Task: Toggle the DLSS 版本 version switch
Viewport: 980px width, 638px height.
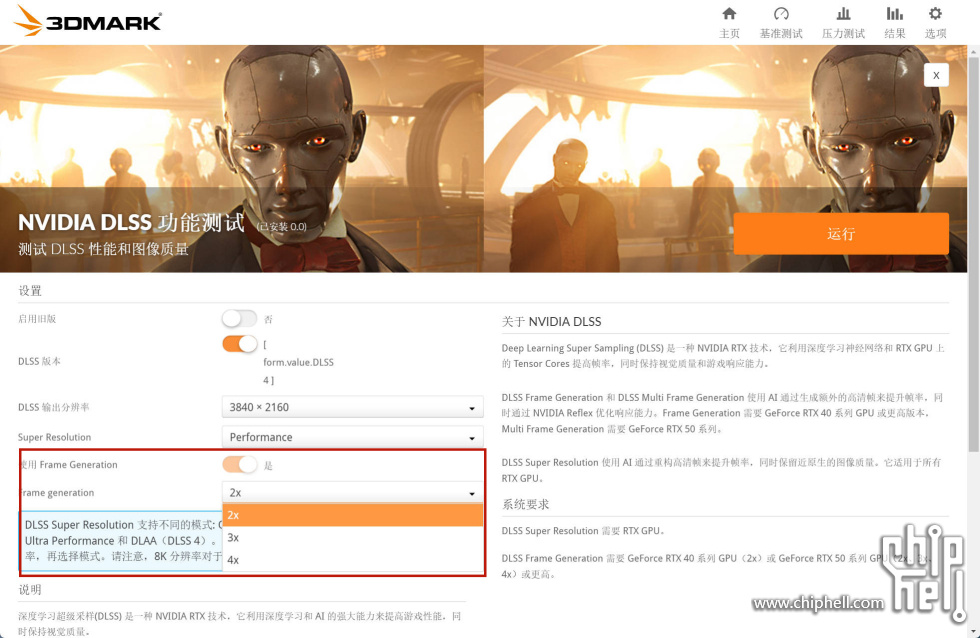Action: coord(239,344)
